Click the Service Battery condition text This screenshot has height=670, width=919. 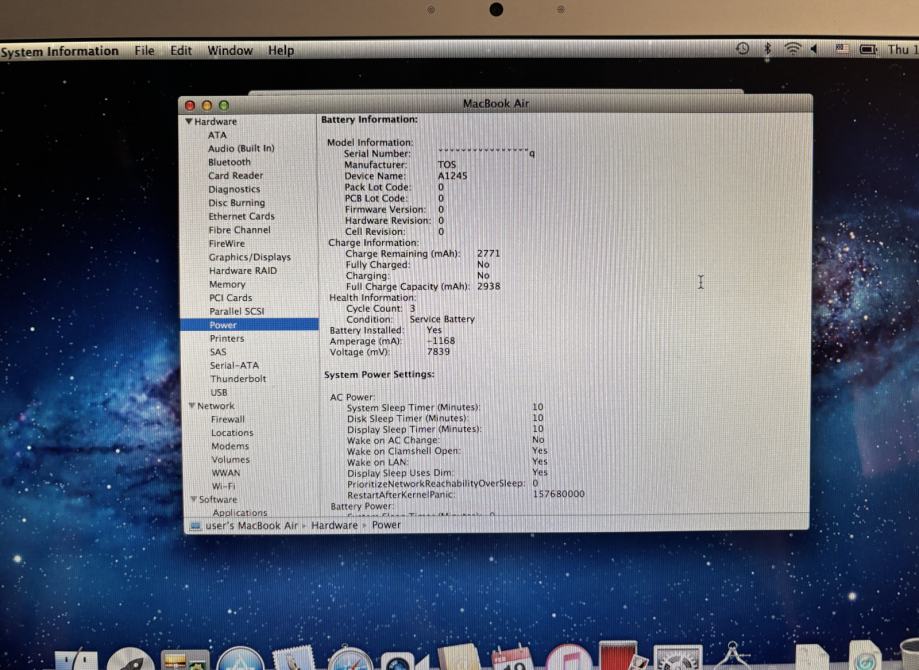(x=442, y=319)
